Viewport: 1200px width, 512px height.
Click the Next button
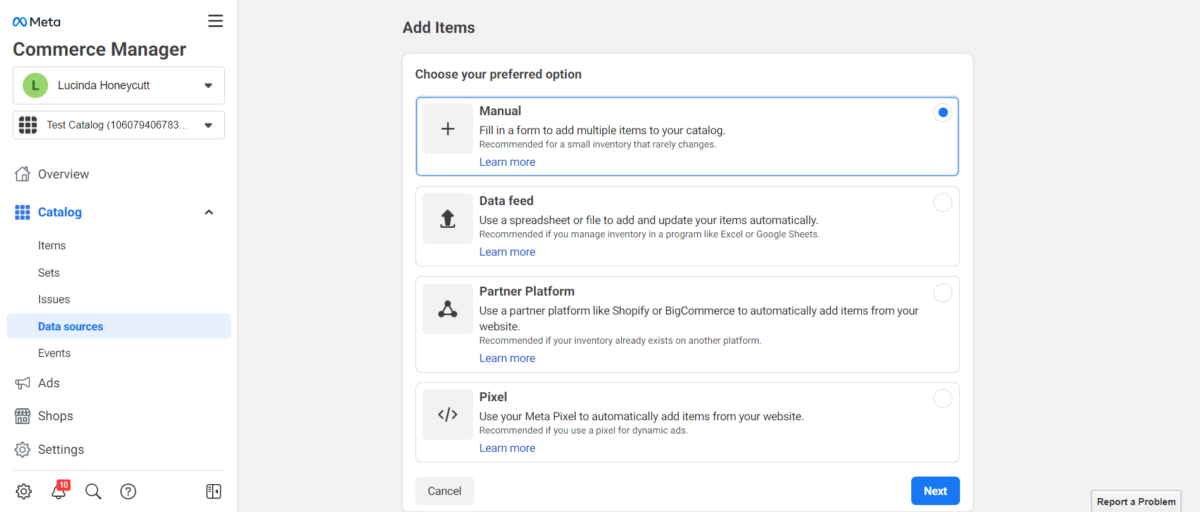coord(935,491)
